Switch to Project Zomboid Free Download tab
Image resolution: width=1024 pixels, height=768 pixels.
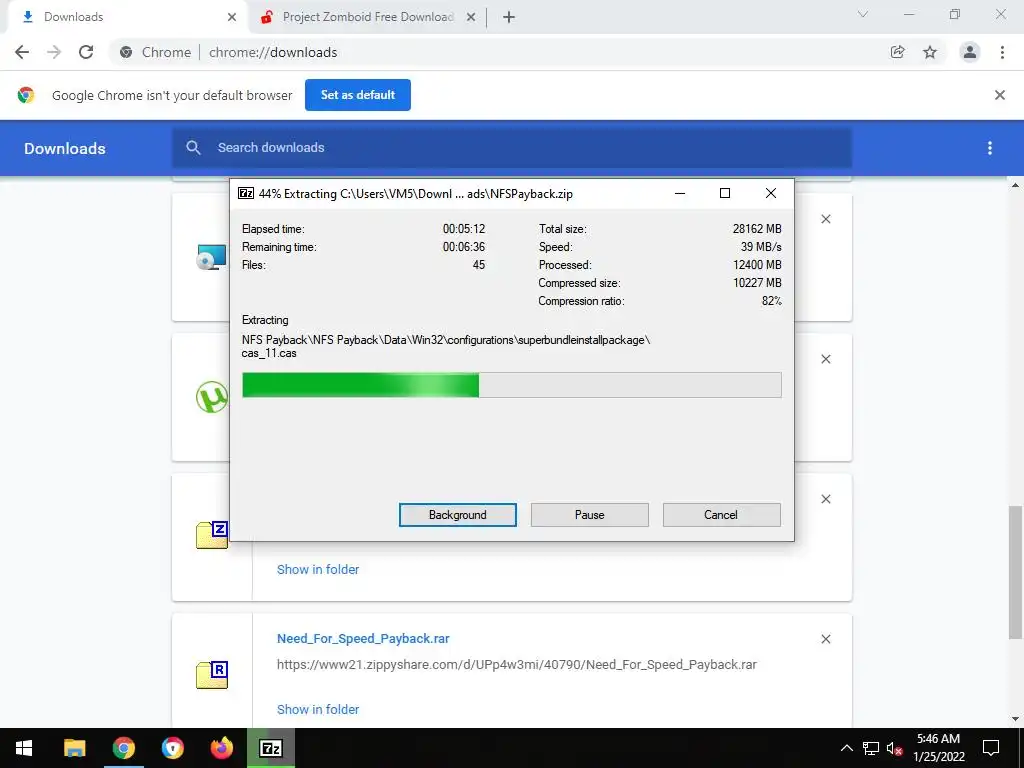point(368,17)
